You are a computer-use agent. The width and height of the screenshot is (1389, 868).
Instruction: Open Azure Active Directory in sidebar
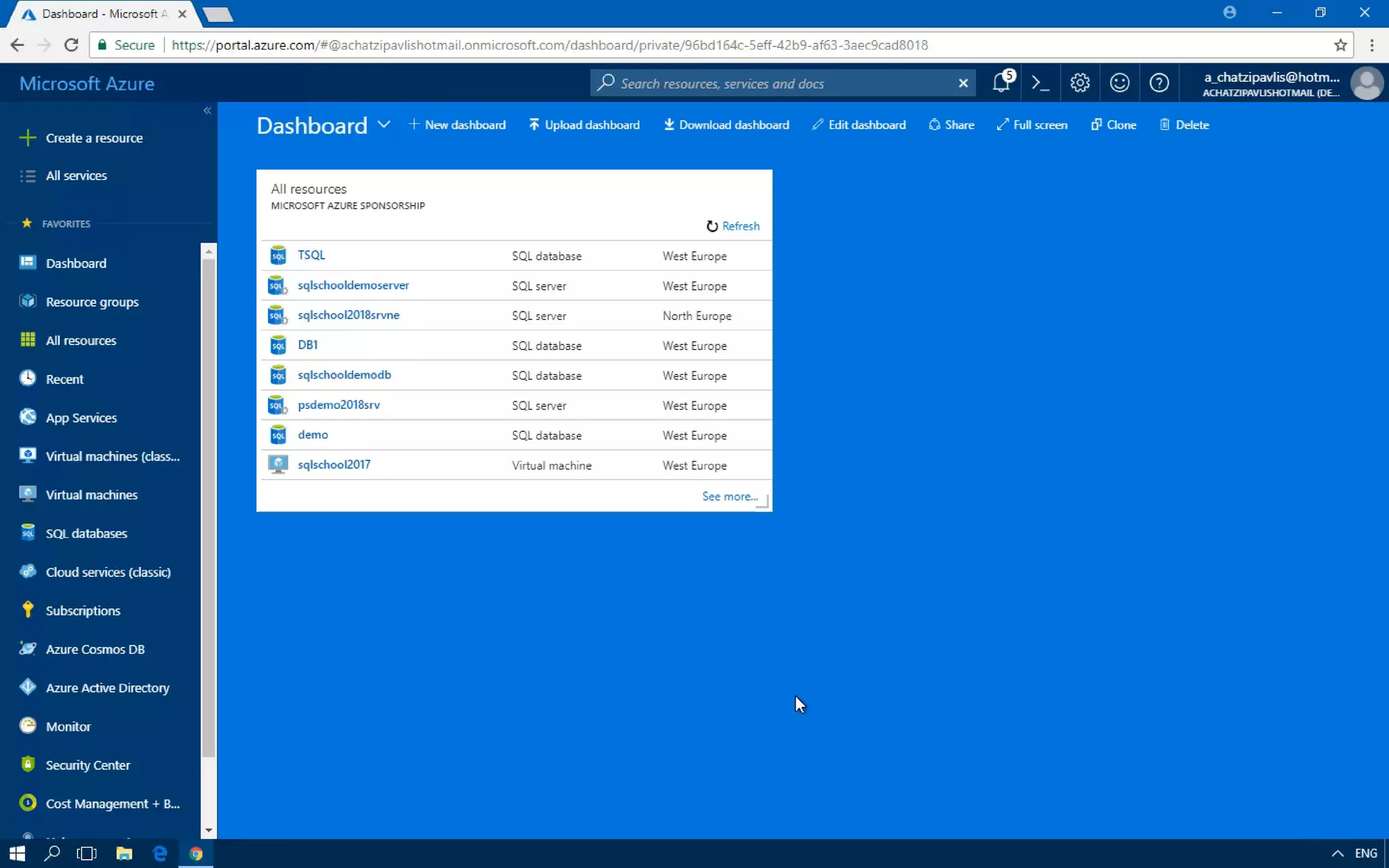(x=107, y=688)
